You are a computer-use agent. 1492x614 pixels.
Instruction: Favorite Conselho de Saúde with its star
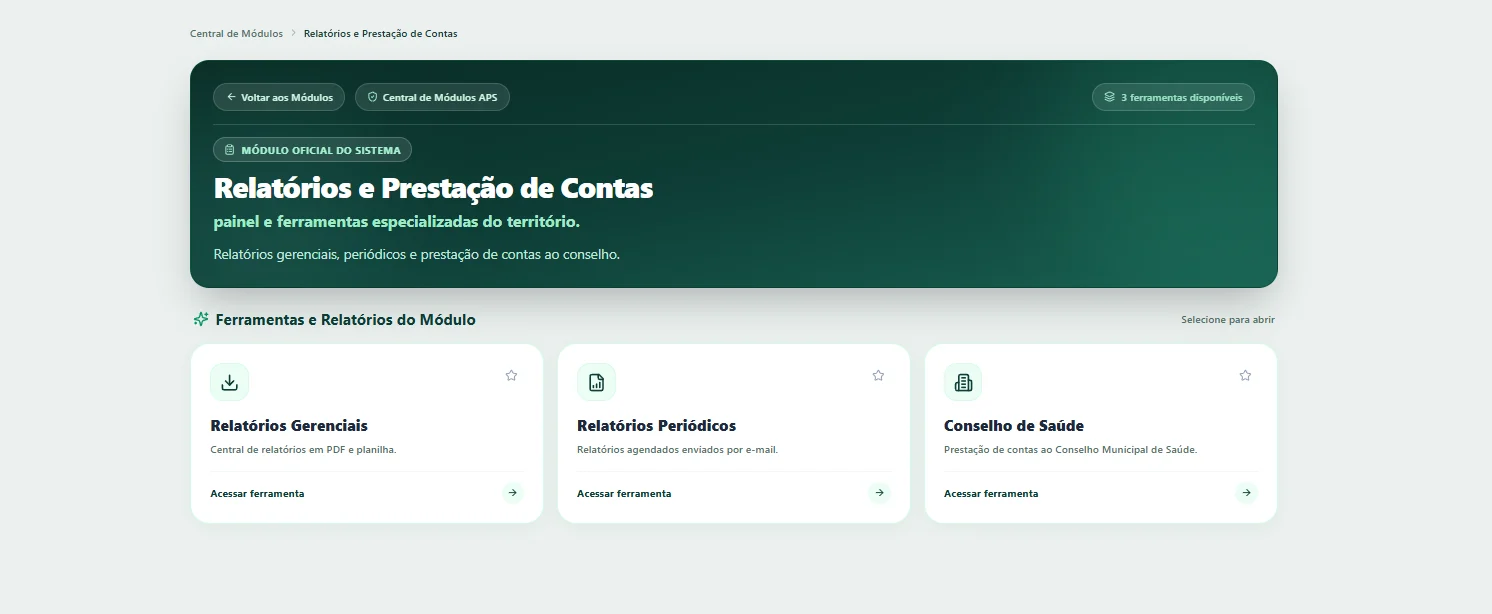point(1245,376)
